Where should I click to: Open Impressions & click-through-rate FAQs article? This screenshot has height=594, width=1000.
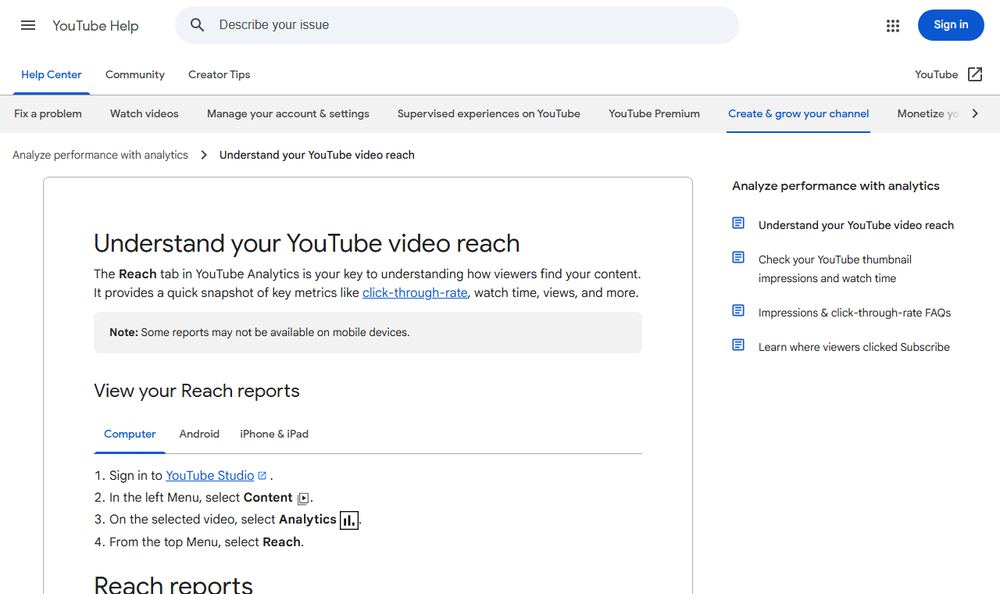(x=854, y=313)
